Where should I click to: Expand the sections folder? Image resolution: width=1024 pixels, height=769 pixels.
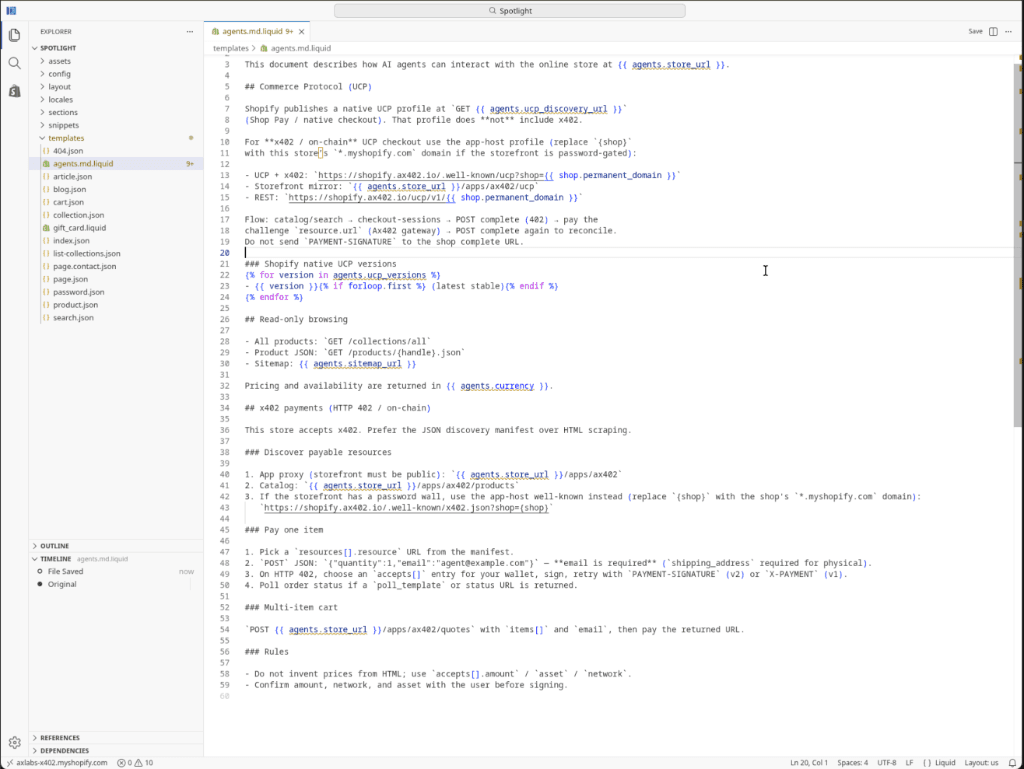tap(63, 112)
